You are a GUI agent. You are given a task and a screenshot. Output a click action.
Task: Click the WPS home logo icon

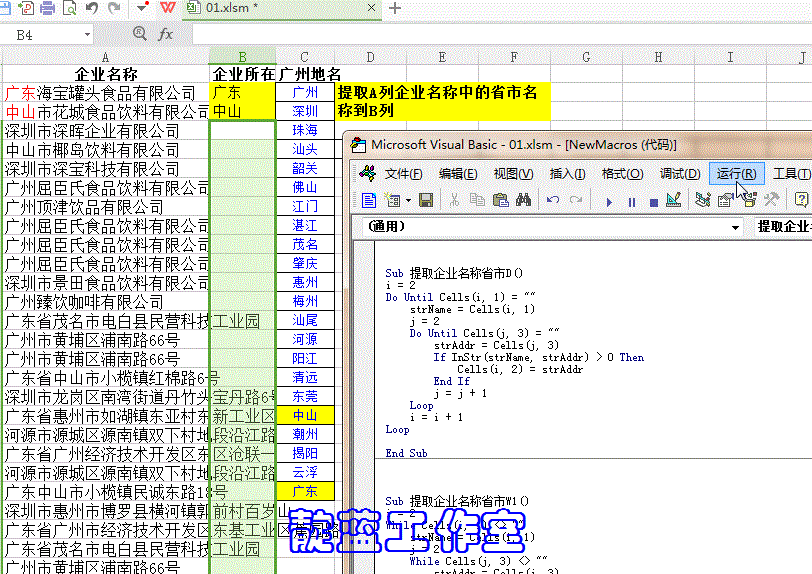[x=167, y=8]
